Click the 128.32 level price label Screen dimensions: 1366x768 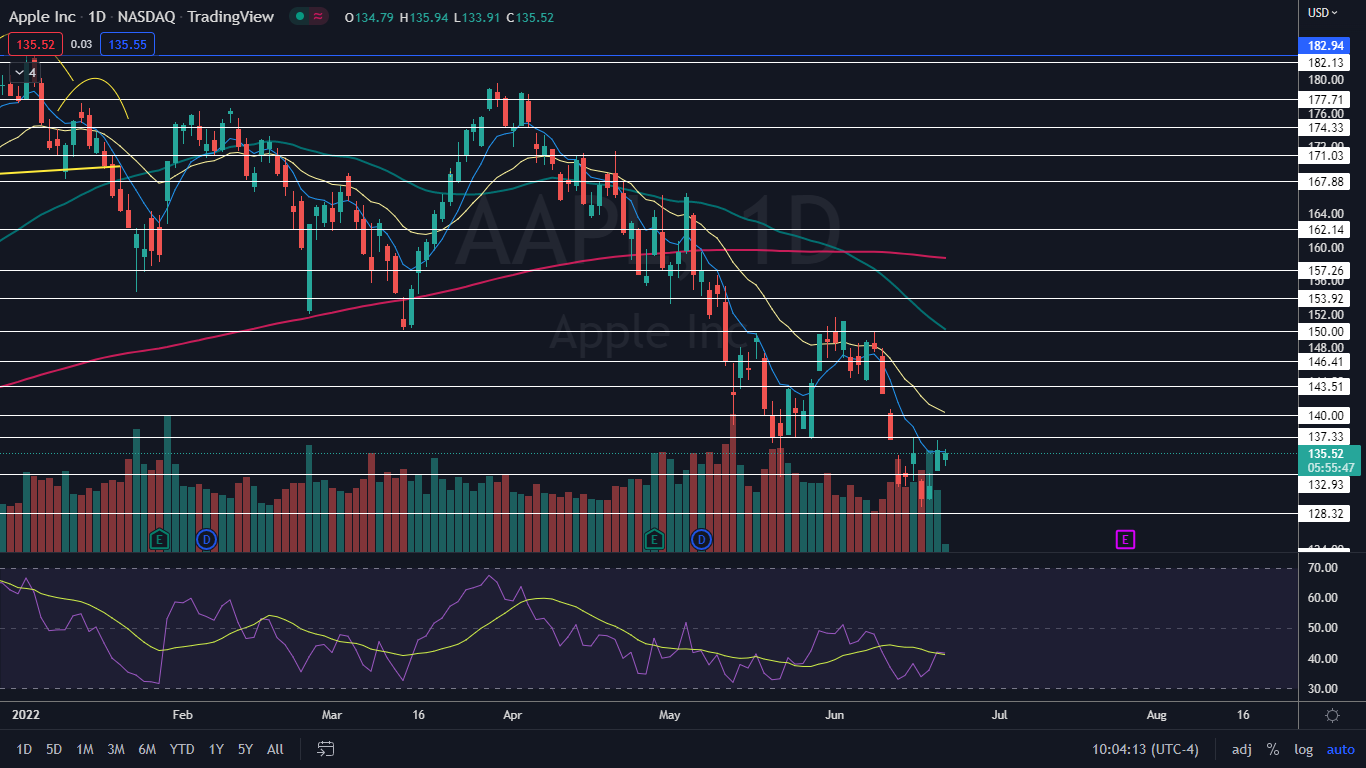tap(1325, 513)
